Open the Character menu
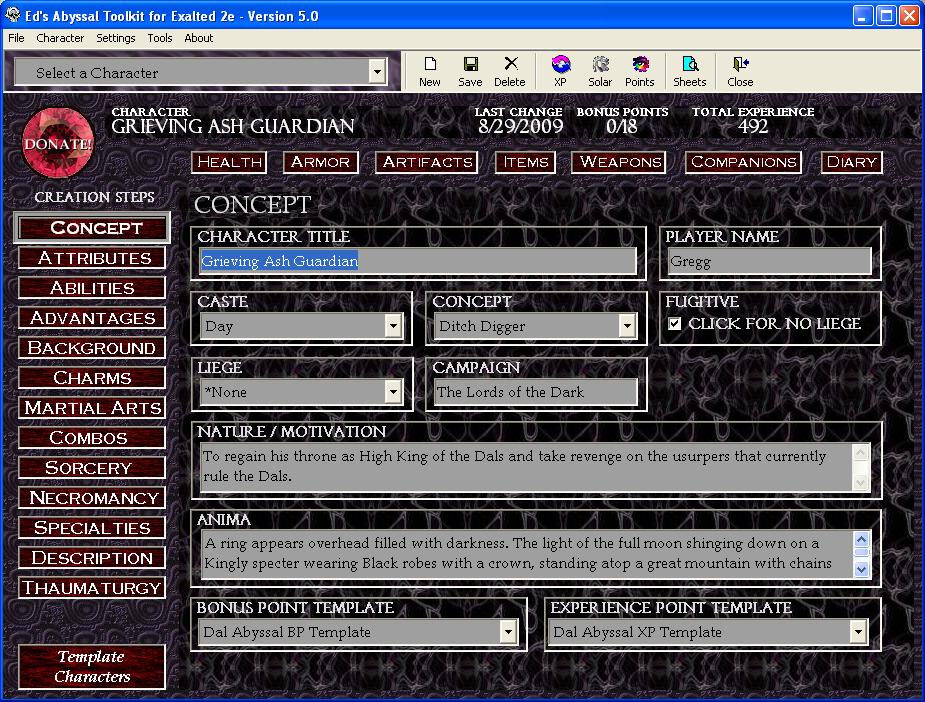This screenshot has height=702, width=925. click(x=60, y=38)
